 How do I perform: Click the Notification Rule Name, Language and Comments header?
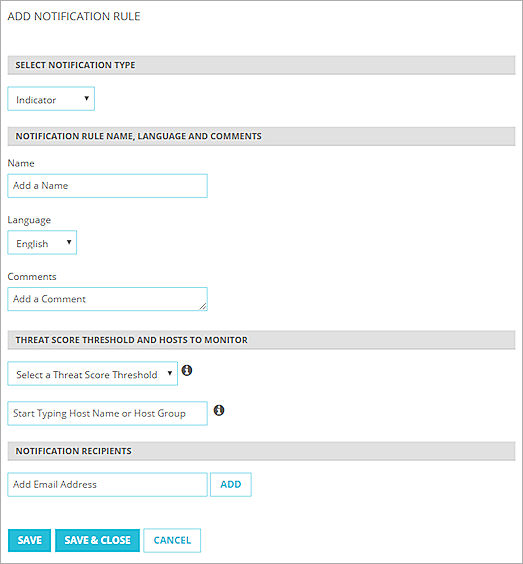tap(262, 136)
